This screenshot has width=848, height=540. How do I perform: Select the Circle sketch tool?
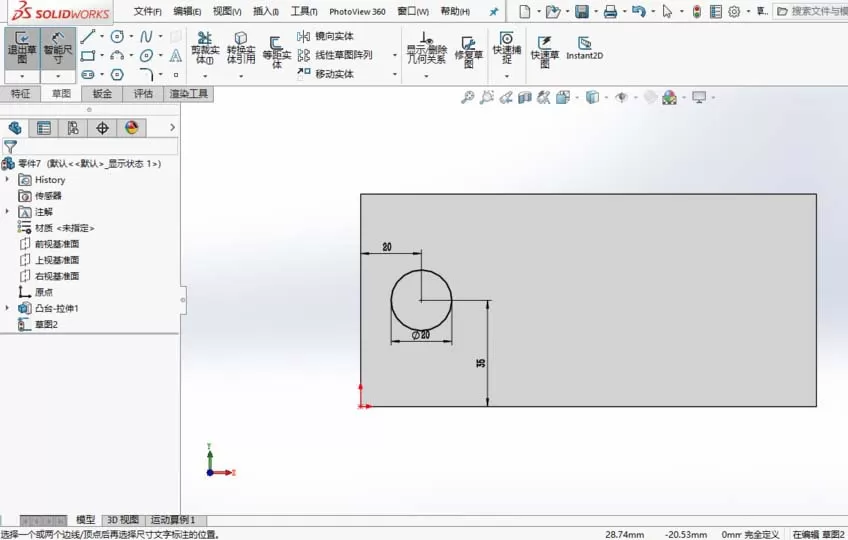click(117, 37)
